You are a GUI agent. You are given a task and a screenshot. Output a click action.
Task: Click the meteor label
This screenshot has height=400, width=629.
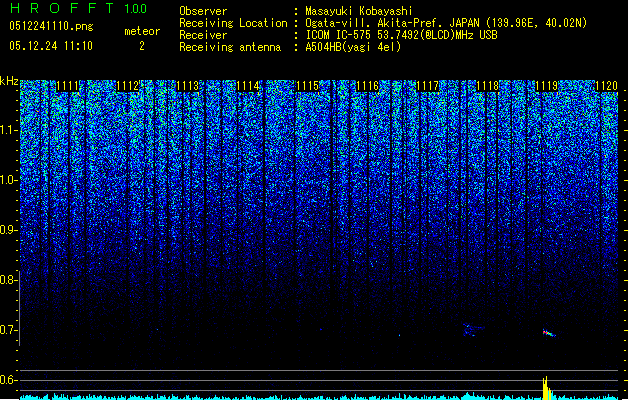[142, 31]
